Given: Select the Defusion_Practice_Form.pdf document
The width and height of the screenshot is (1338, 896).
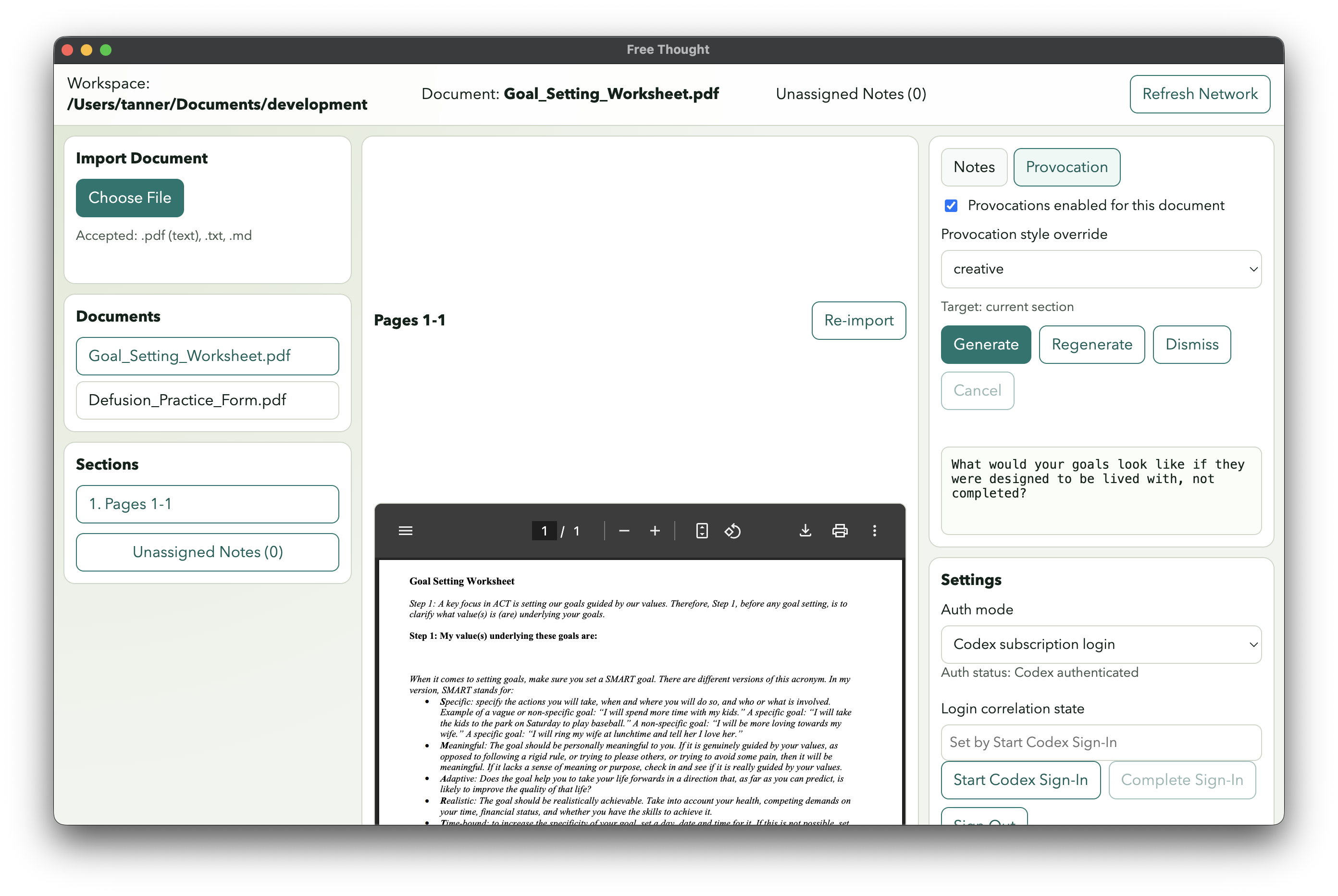Looking at the screenshot, I should (207, 400).
